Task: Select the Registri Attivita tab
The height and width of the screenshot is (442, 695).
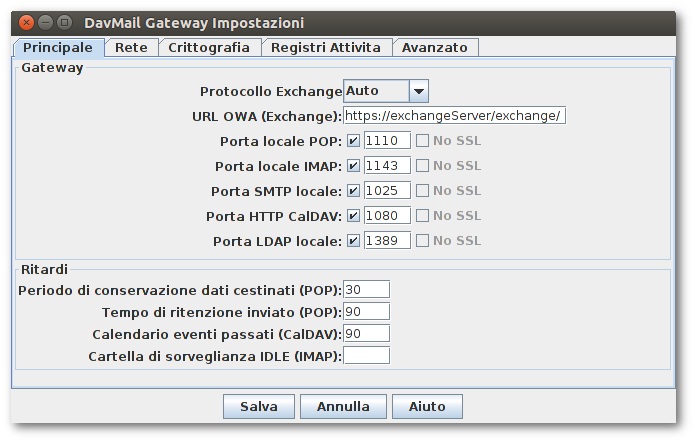Action: (325, 47)
